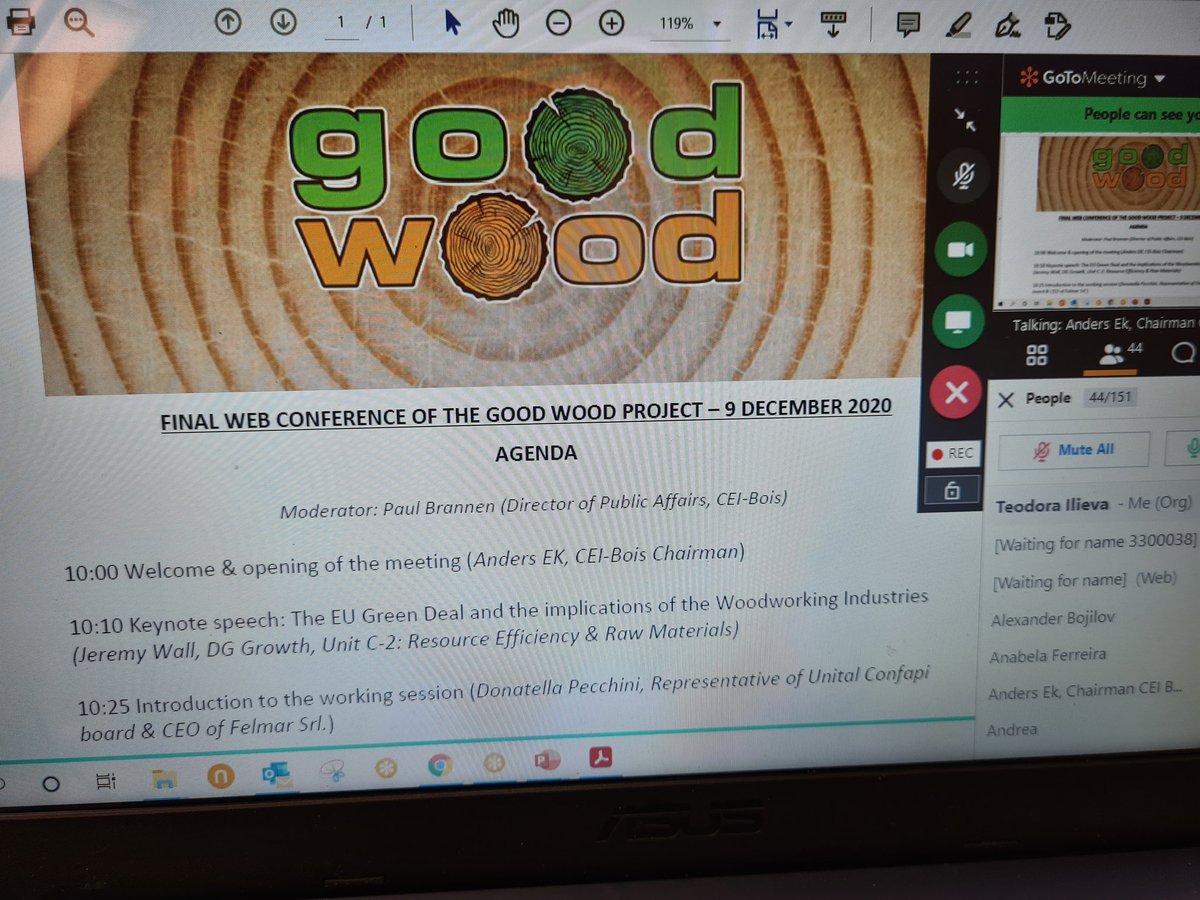Open the Cortana circle on taskbar

[x=53, y=783]
